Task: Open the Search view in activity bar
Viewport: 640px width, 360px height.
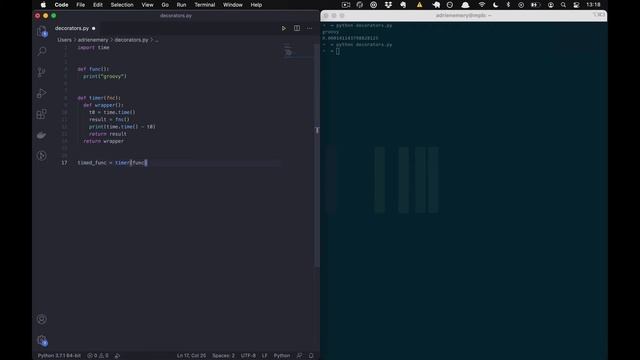Action: click(42, 51)
